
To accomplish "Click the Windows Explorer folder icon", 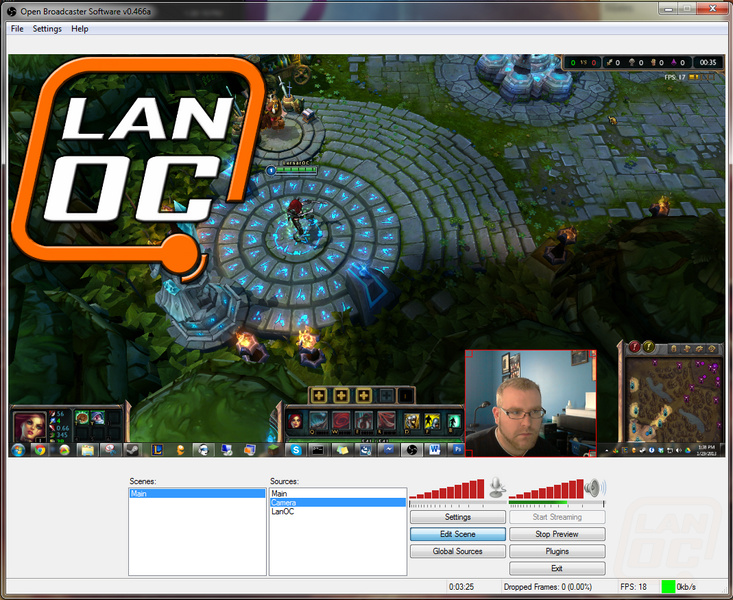I will (x=87, y=450).
